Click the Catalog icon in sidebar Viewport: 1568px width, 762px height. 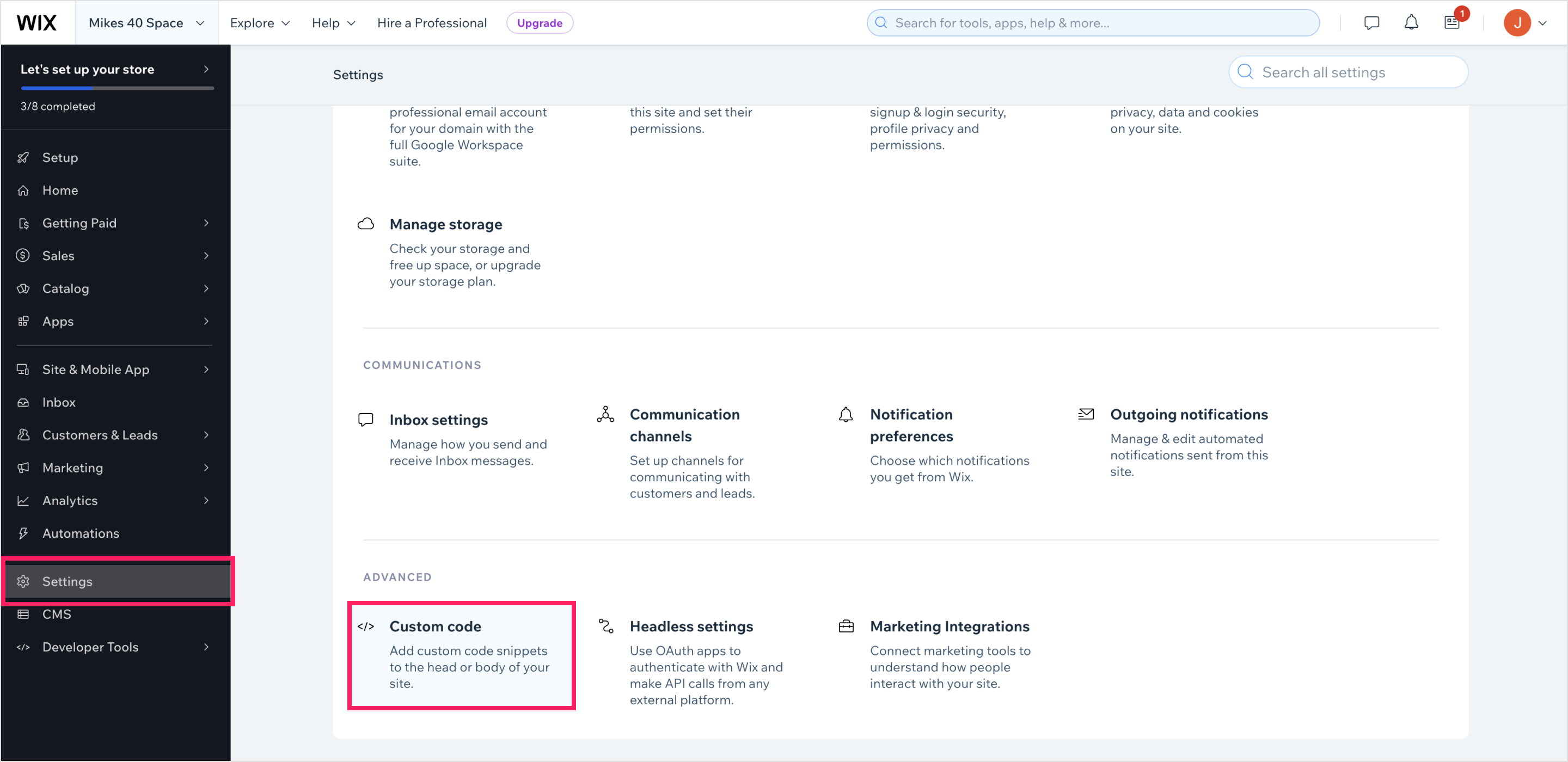point(23,288)
